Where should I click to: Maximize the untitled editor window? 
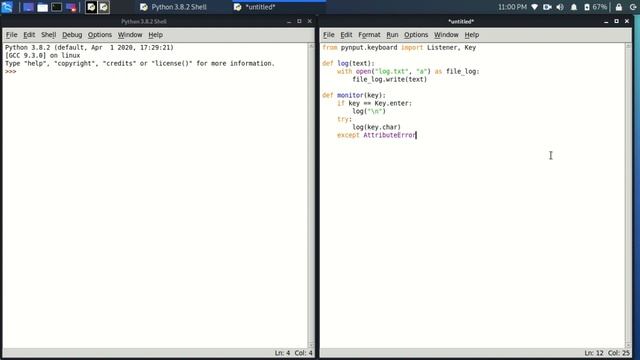tap(616, 21)
